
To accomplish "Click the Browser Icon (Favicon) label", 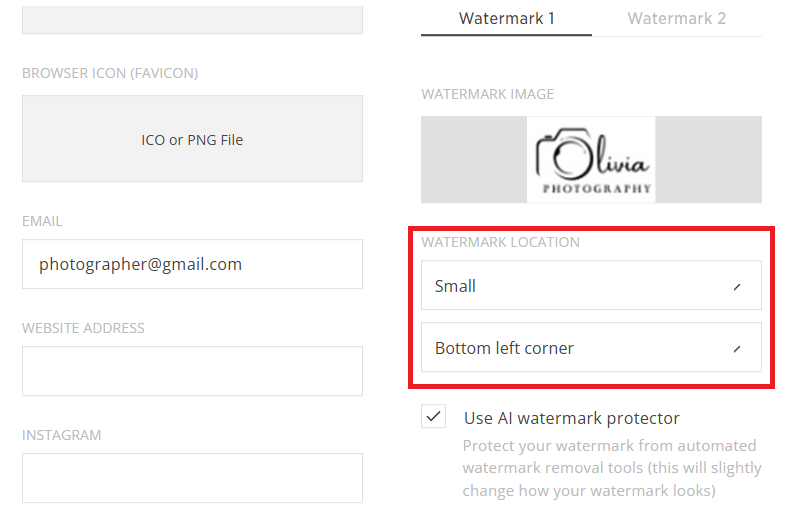I will click(x=110, y=73).
